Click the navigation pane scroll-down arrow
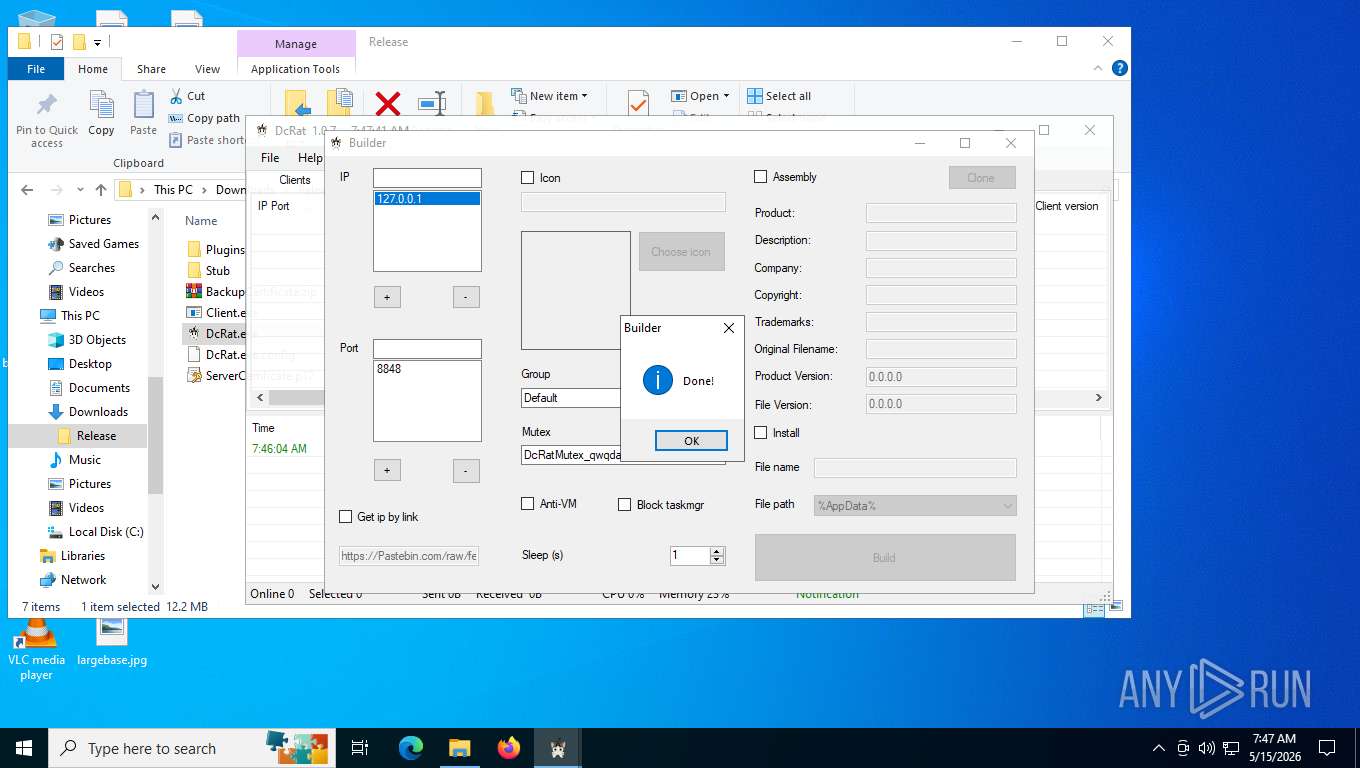Screen dimensions: 1360x768 coord(155,587)
